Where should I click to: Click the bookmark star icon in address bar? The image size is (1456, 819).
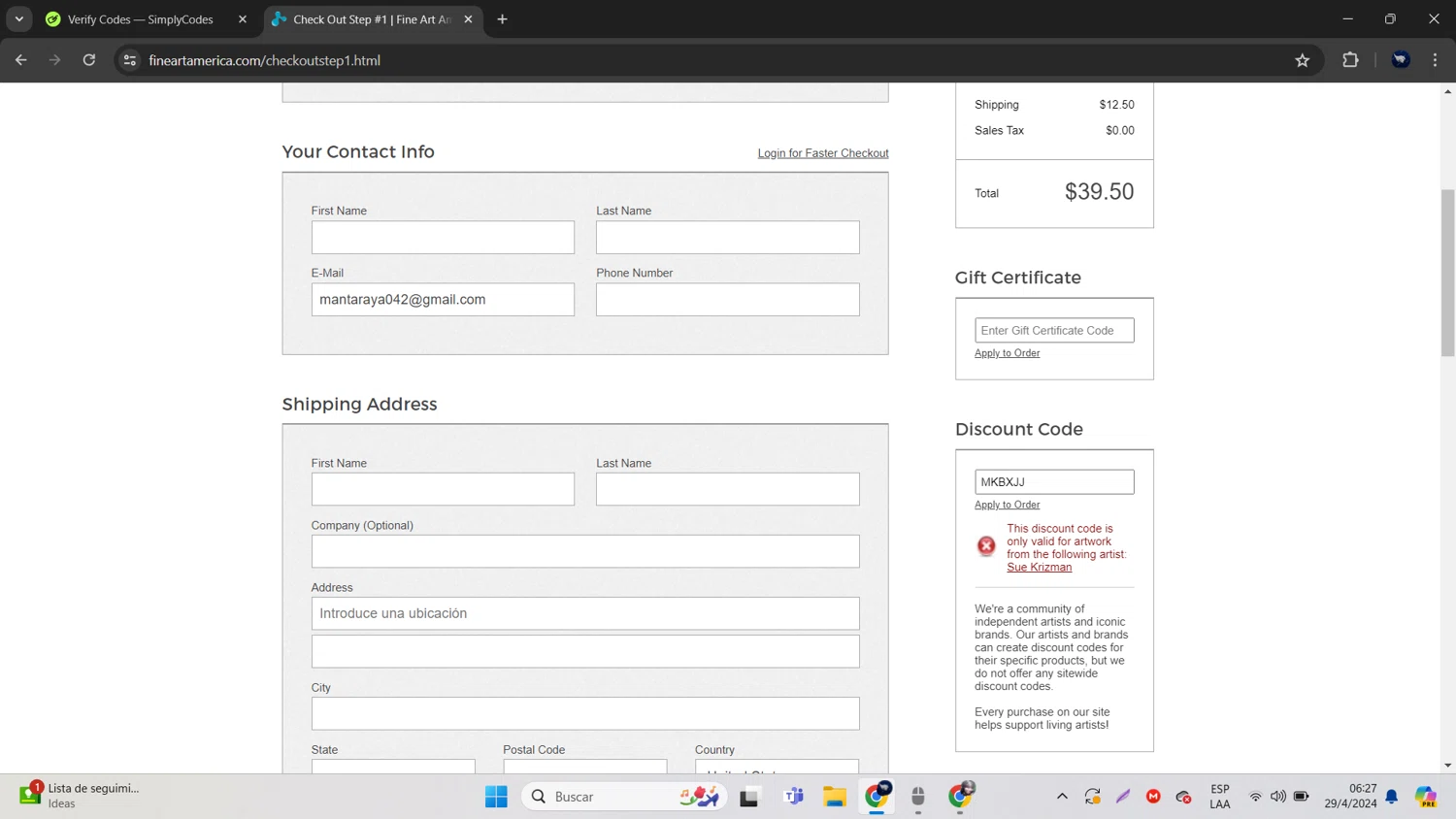coord(1302,60)
